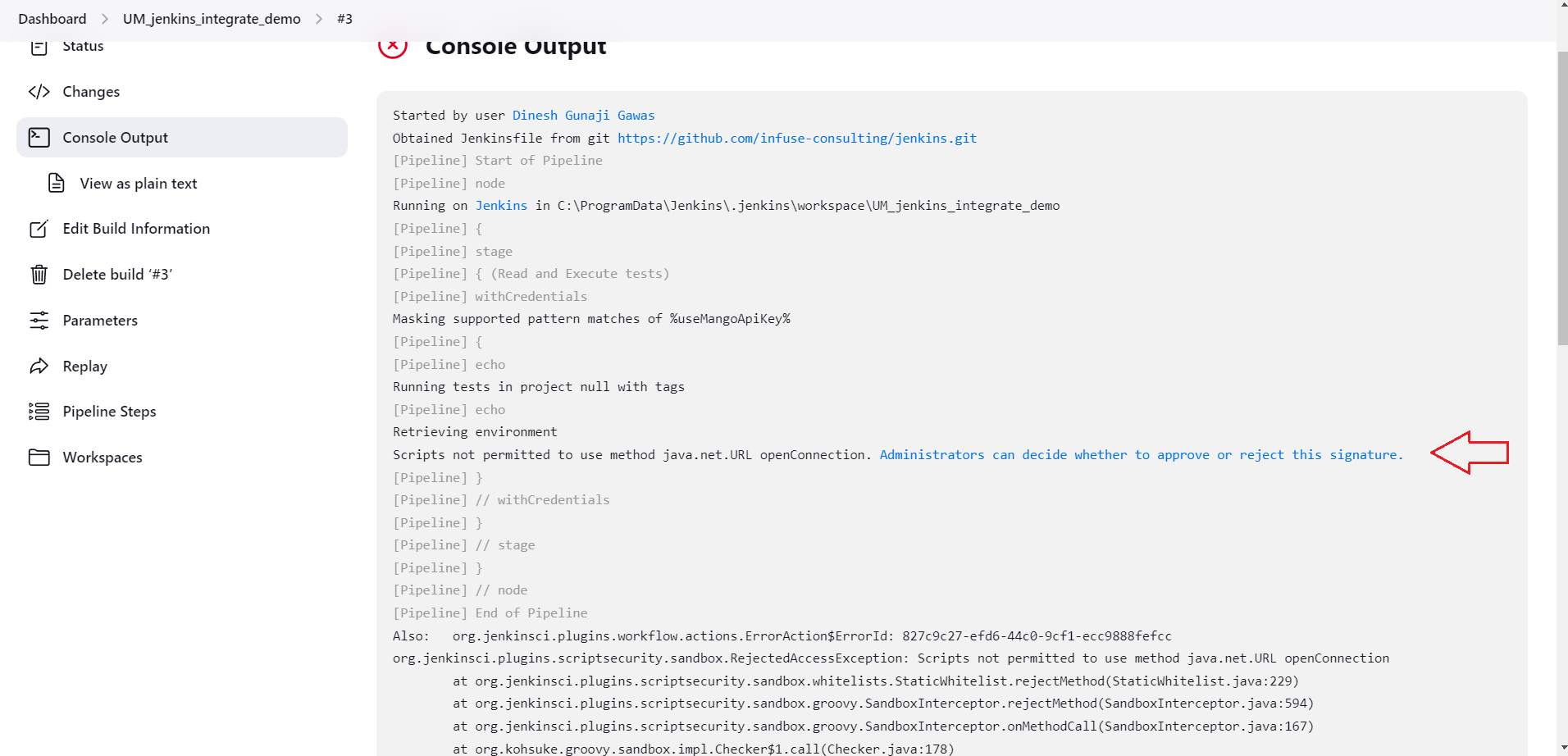Click '(Read and Execute tests)' stage line
This screenshot has height=756, width=1568.
(531, 274)
